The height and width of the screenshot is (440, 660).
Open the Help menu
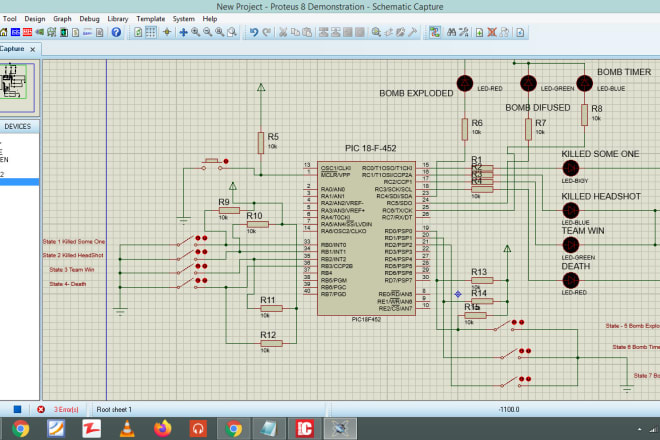210,19
